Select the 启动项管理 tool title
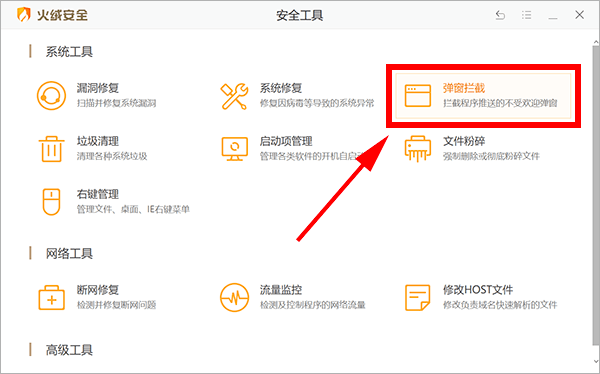 [286, 141]
